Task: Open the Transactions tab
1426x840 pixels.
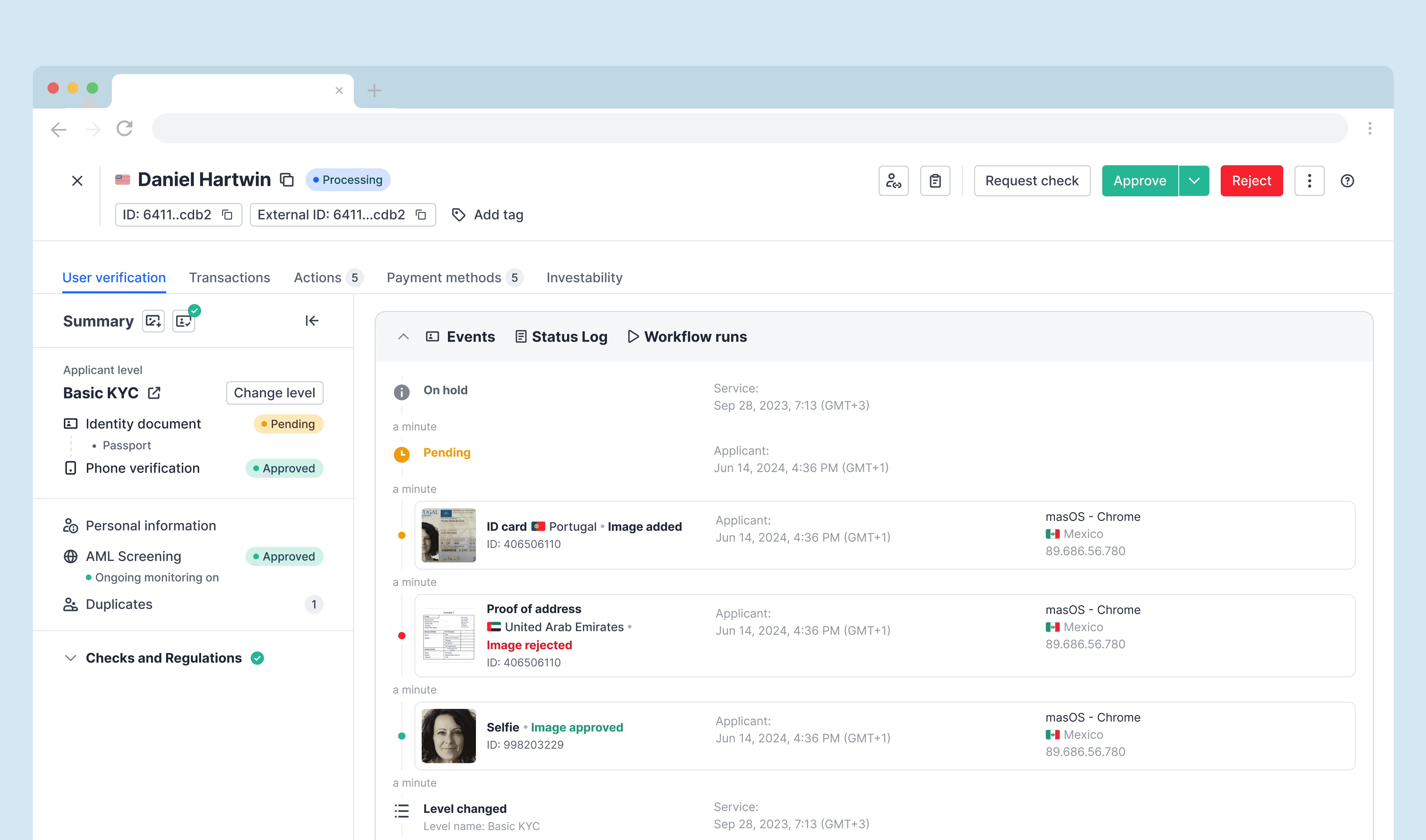Action: point(229,277)
